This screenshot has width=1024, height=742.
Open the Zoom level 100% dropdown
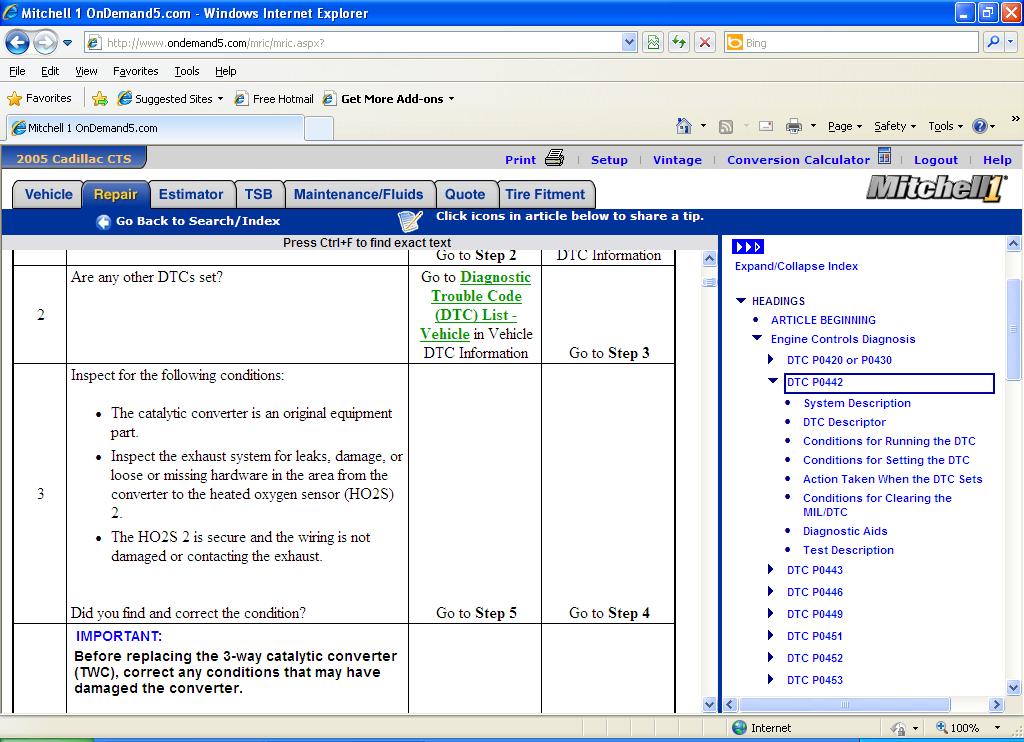point(996,728)
